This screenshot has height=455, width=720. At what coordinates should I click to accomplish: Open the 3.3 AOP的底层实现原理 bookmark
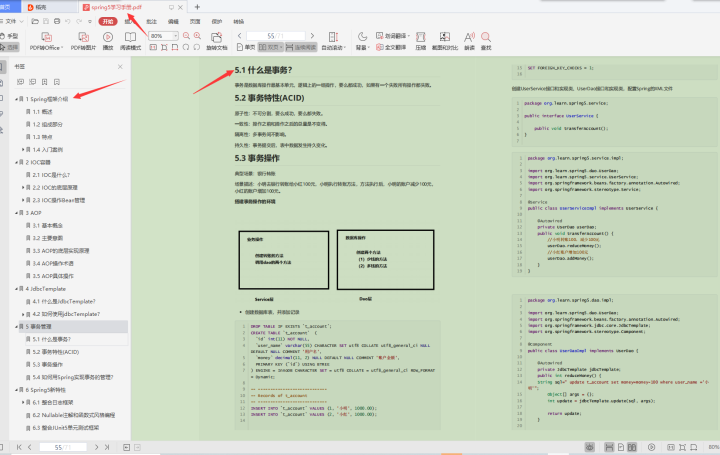61,251
